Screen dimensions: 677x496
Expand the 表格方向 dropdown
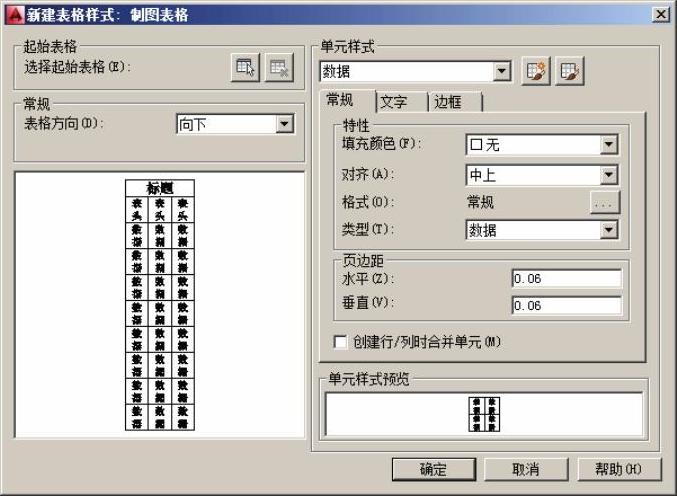coord(285,124)
